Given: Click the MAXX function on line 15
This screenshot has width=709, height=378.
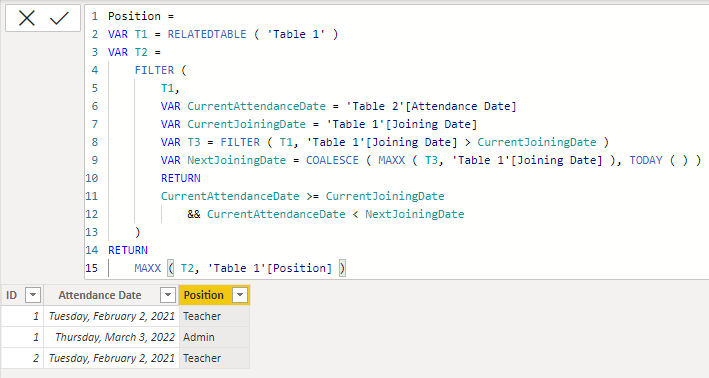Looking at the screenshot, I should click(147, 268).
